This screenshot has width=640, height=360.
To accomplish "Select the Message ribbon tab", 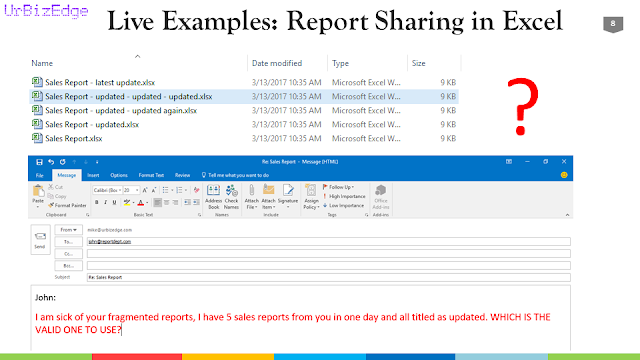I will (x=67, y=175).
